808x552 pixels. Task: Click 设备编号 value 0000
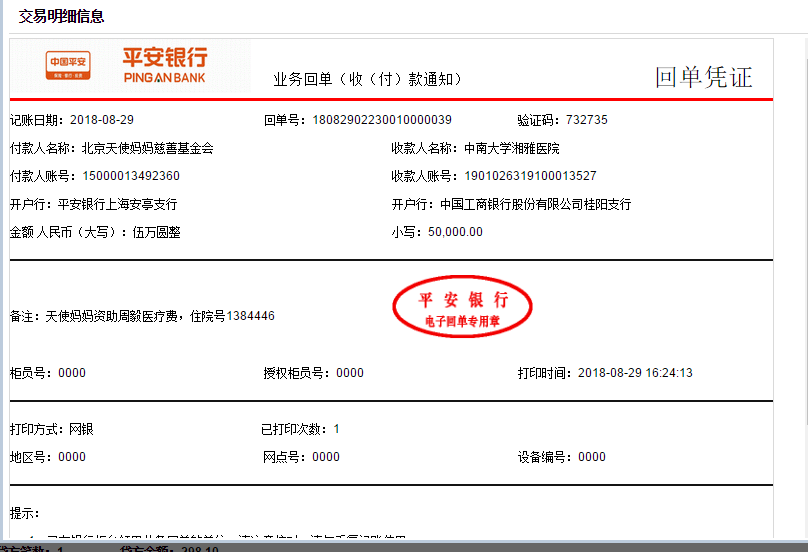tap(592, 457)
